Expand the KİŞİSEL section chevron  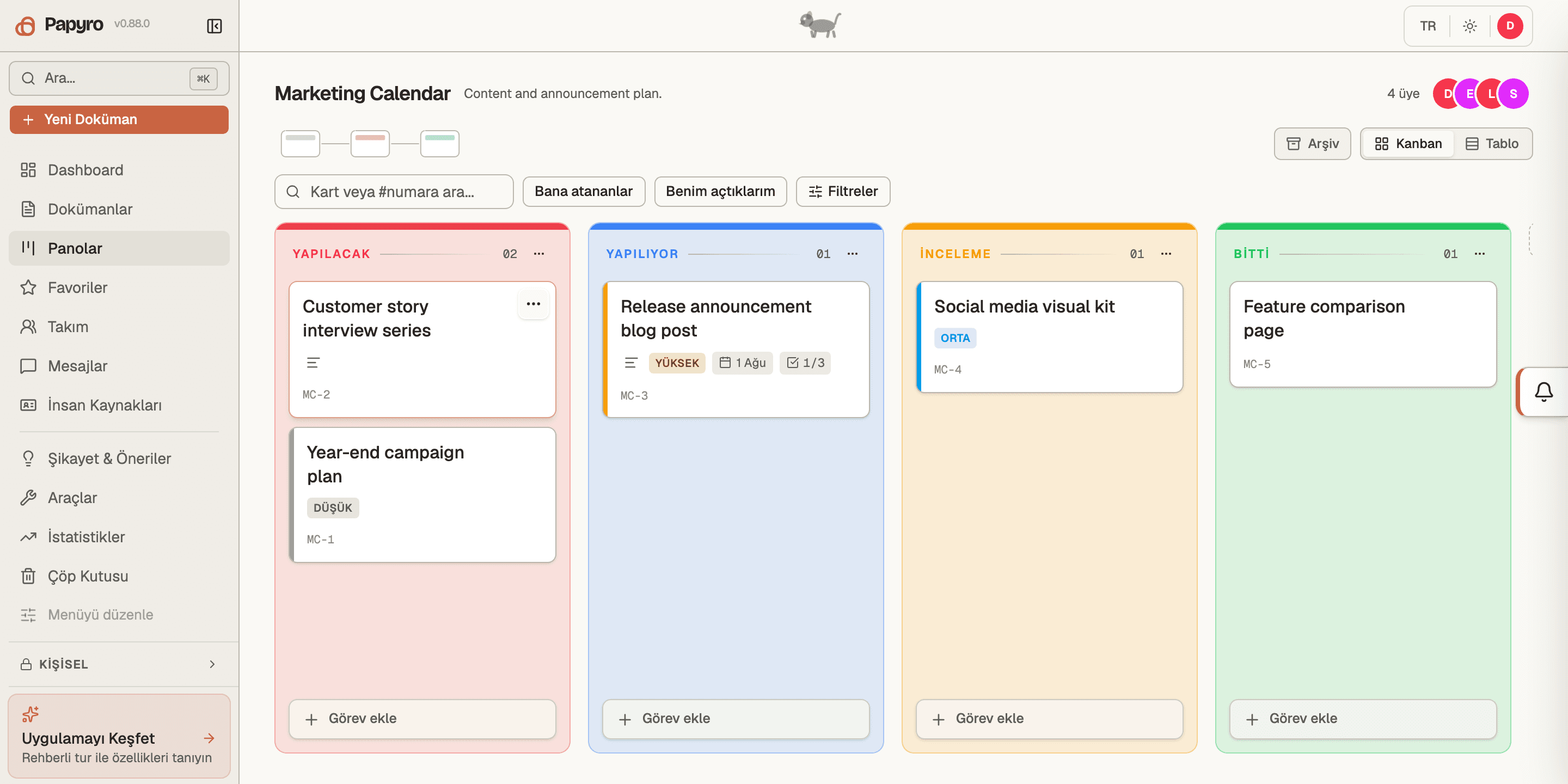212,664
